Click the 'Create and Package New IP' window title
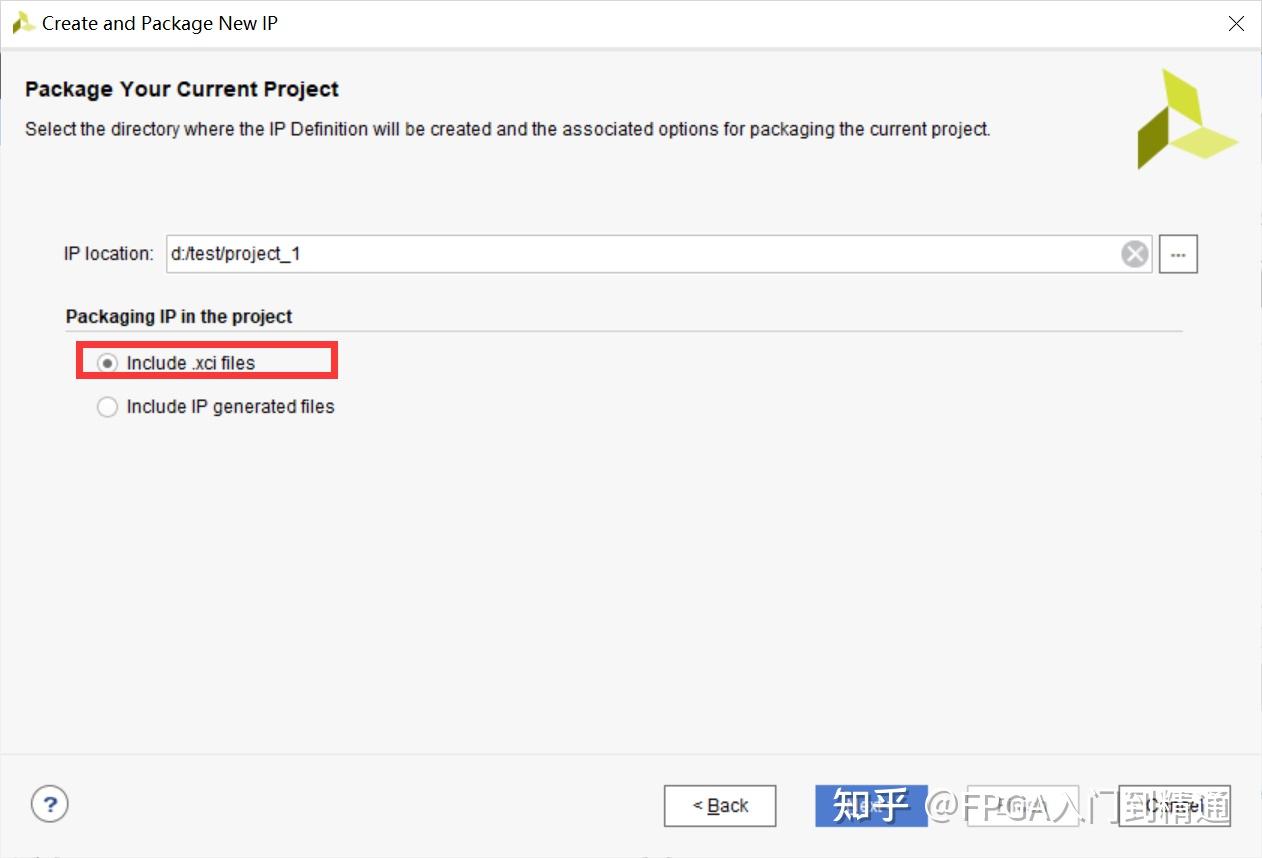The width and height of the screenshot is (1262, 858). [160, 24]
